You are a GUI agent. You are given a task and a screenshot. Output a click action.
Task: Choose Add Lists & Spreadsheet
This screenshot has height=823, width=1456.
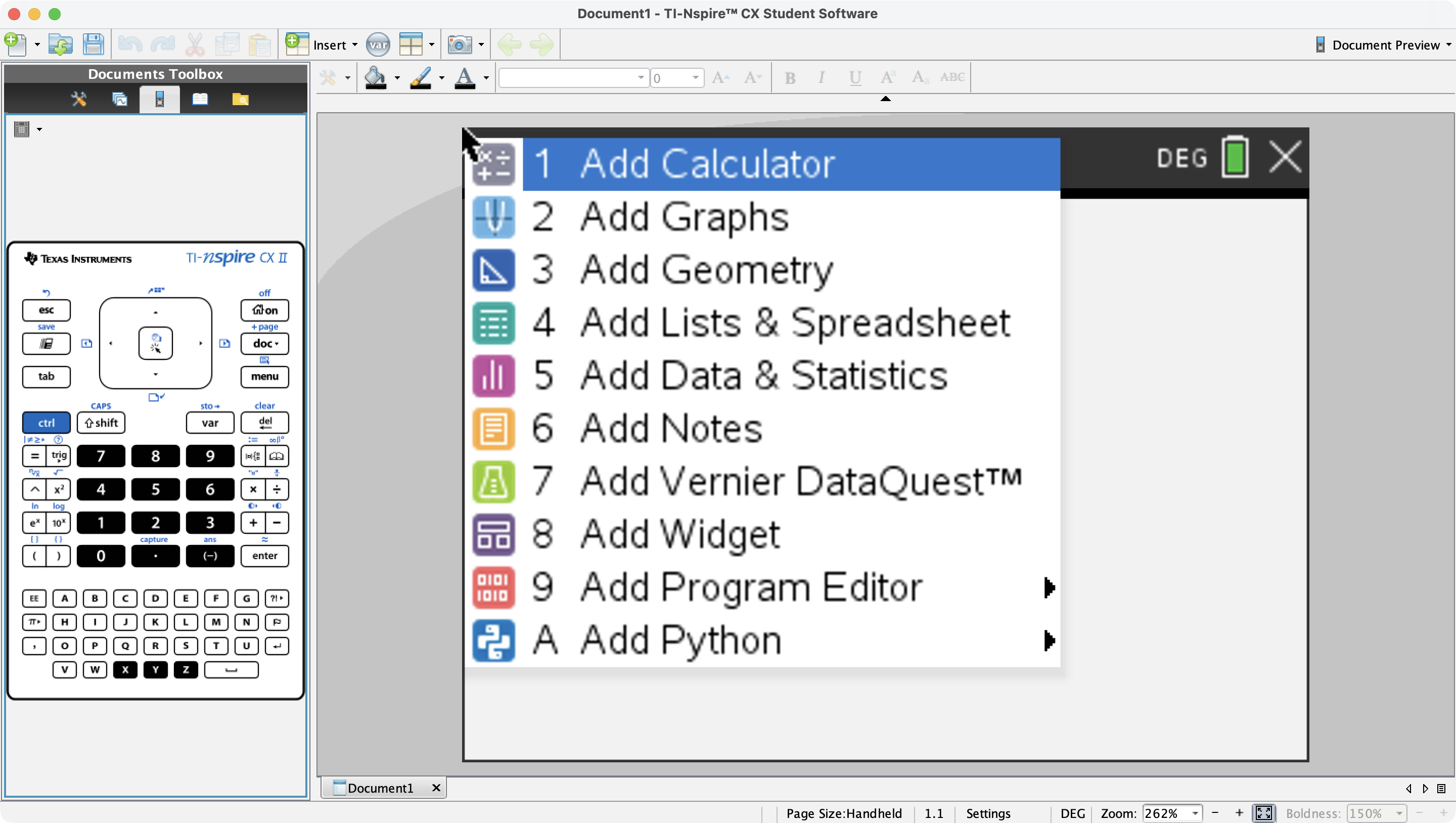click(791, 323)
